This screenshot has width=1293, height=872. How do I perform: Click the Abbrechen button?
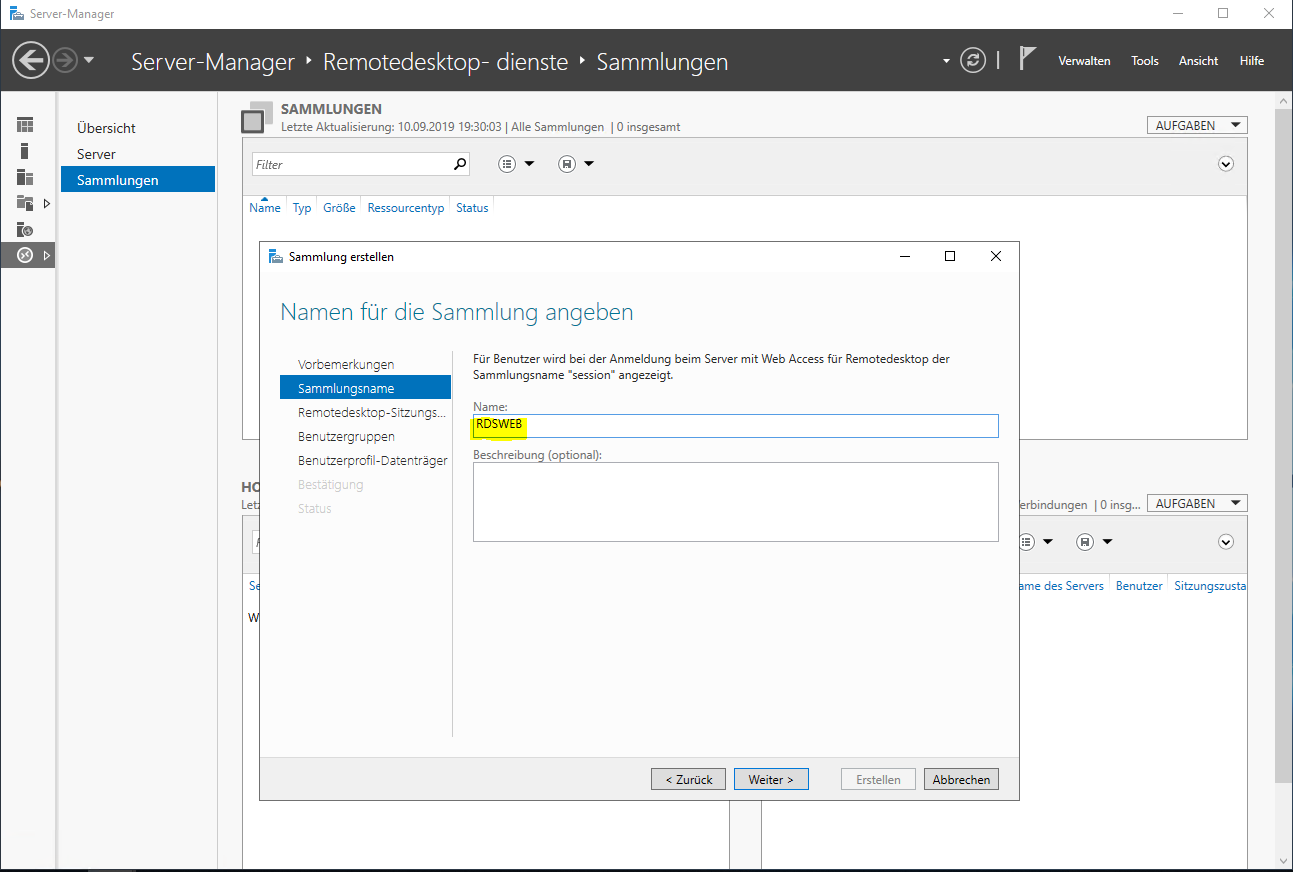tap(961, 779)
